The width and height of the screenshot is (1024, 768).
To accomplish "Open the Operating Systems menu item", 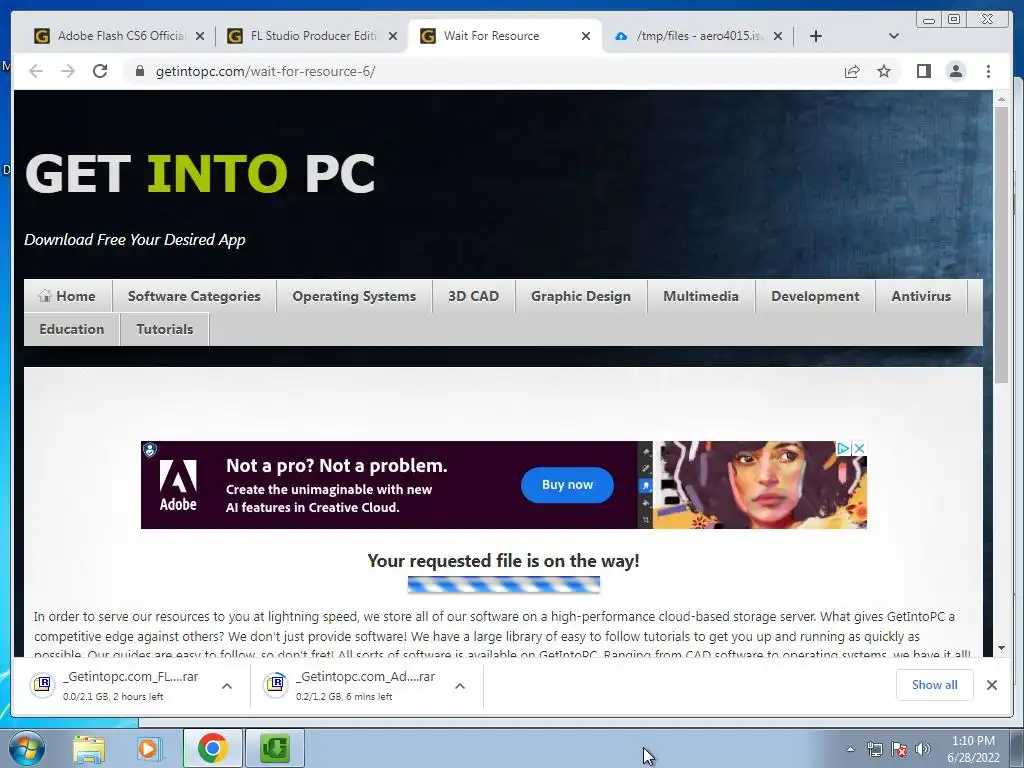I will pyautogui.click(x=354, y=296).
